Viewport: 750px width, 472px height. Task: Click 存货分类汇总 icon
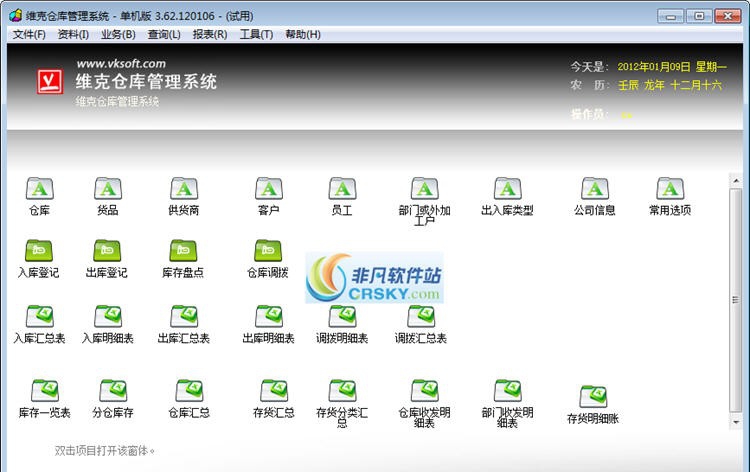point(342,391)
